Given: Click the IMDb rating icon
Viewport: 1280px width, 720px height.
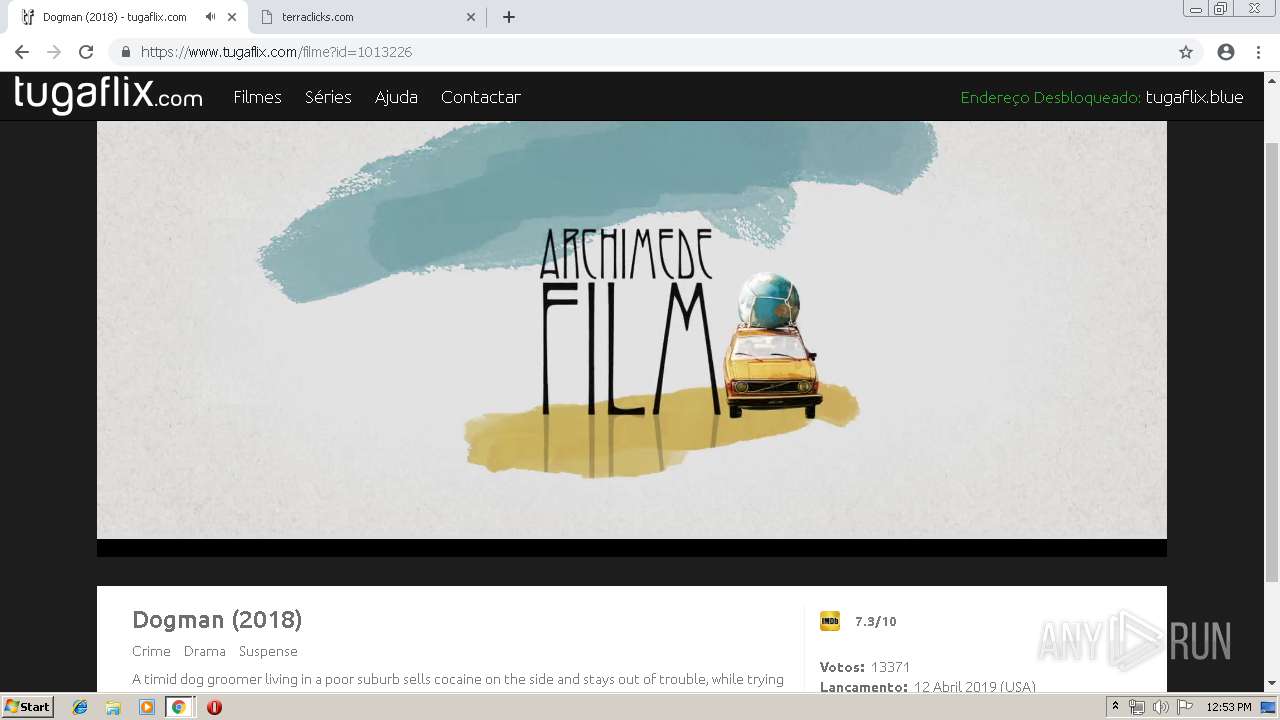Looking at the screenshot, I should tap(830, 621).
